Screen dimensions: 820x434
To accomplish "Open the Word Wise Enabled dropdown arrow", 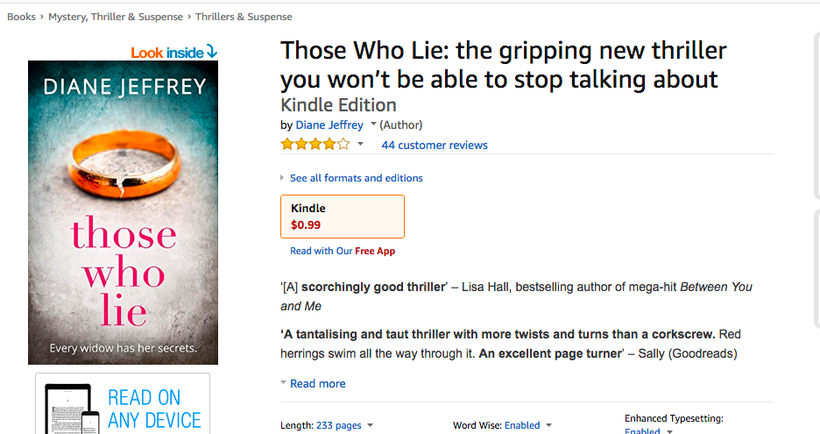I will 549,425.
